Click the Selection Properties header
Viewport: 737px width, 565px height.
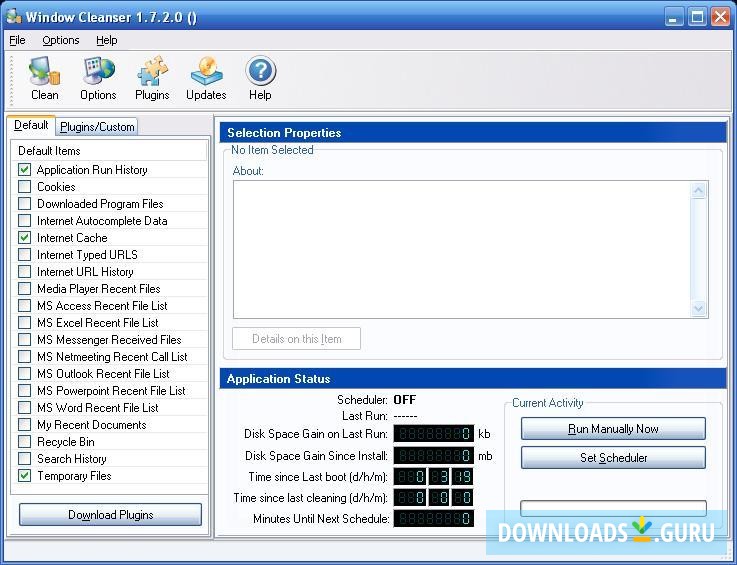click(473, 133)
